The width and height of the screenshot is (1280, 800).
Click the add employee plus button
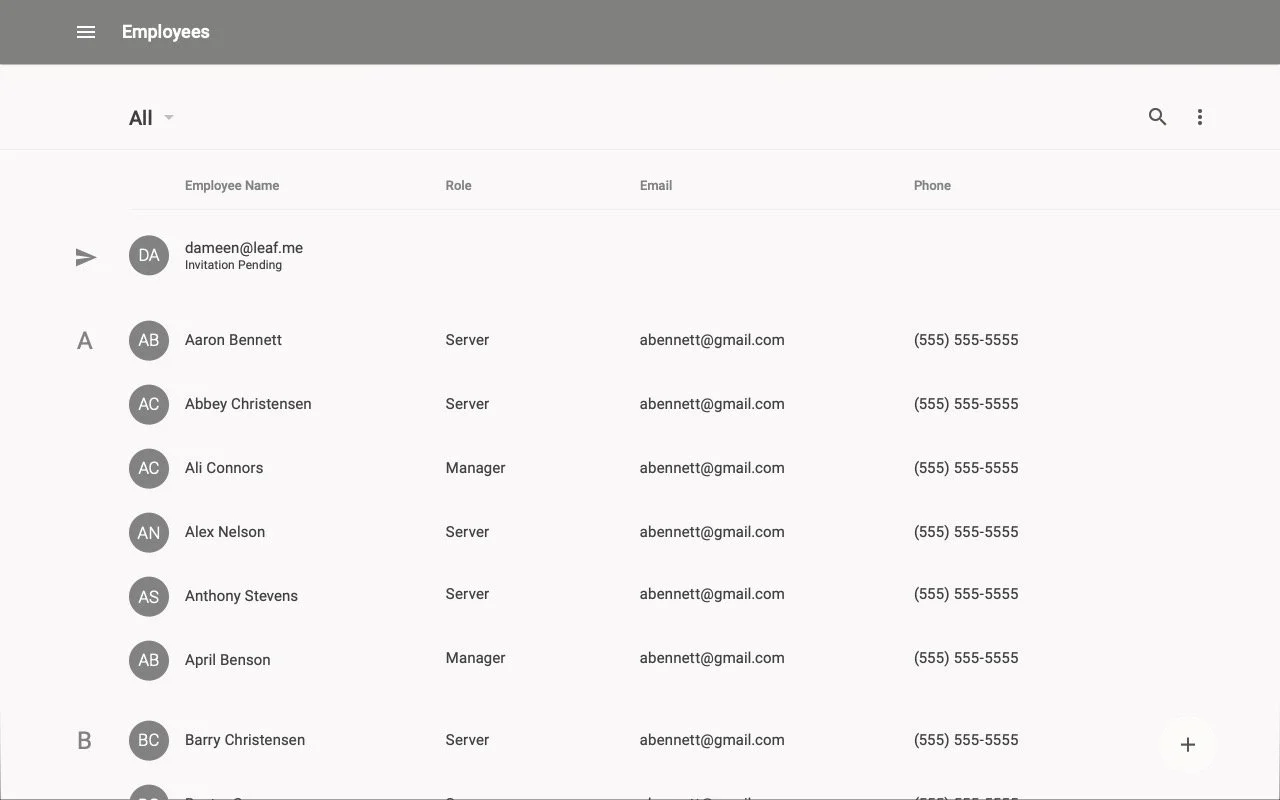pos(1187,744)
